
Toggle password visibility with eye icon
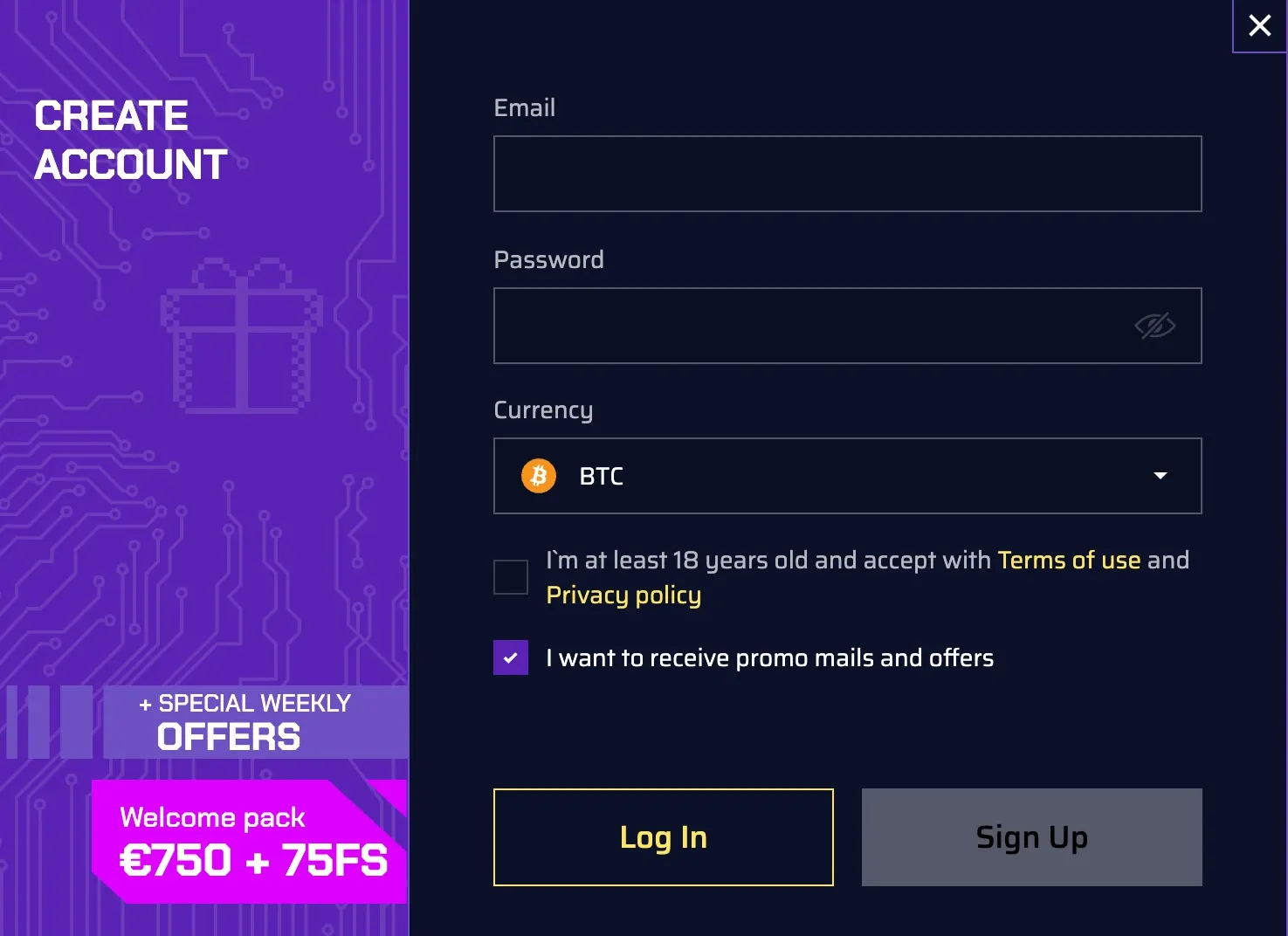tap(1154, 325)
